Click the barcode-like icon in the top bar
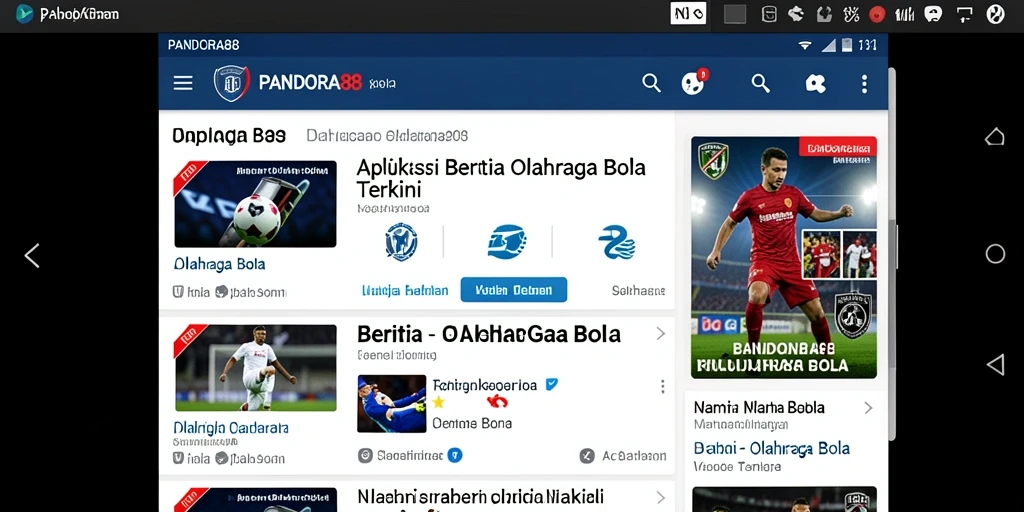Image resolution: width=1024 pixels, height=512 pixels. coord(904,14)
